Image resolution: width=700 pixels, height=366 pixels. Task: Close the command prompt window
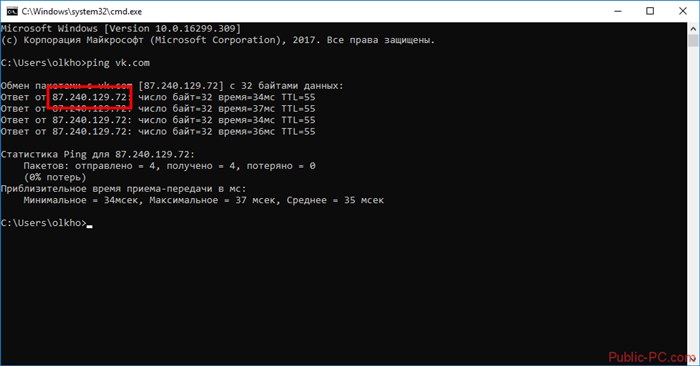(x=683, y=11)
